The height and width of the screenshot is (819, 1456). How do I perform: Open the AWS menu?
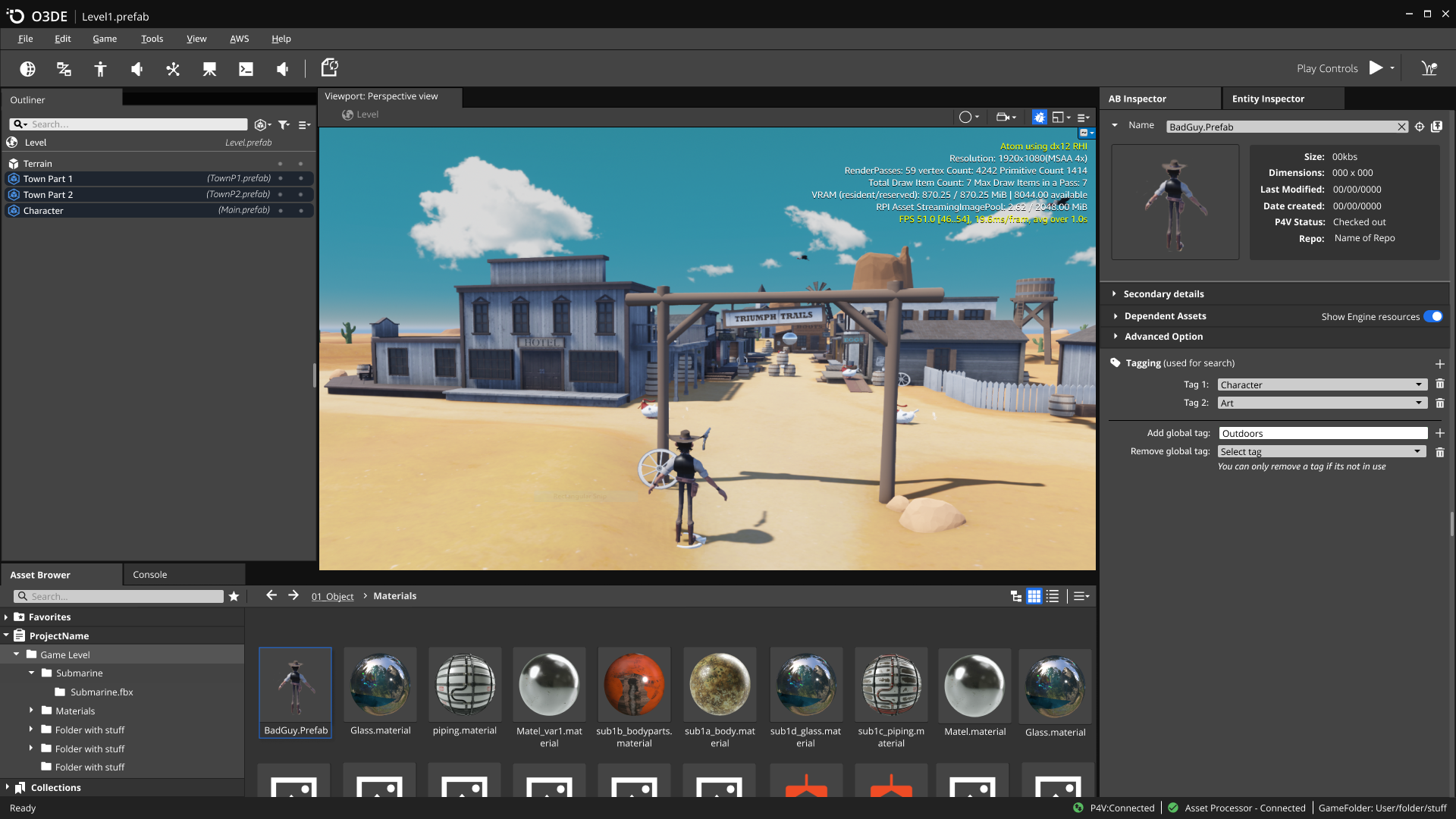pyautogui.click(x=239, y=39)
